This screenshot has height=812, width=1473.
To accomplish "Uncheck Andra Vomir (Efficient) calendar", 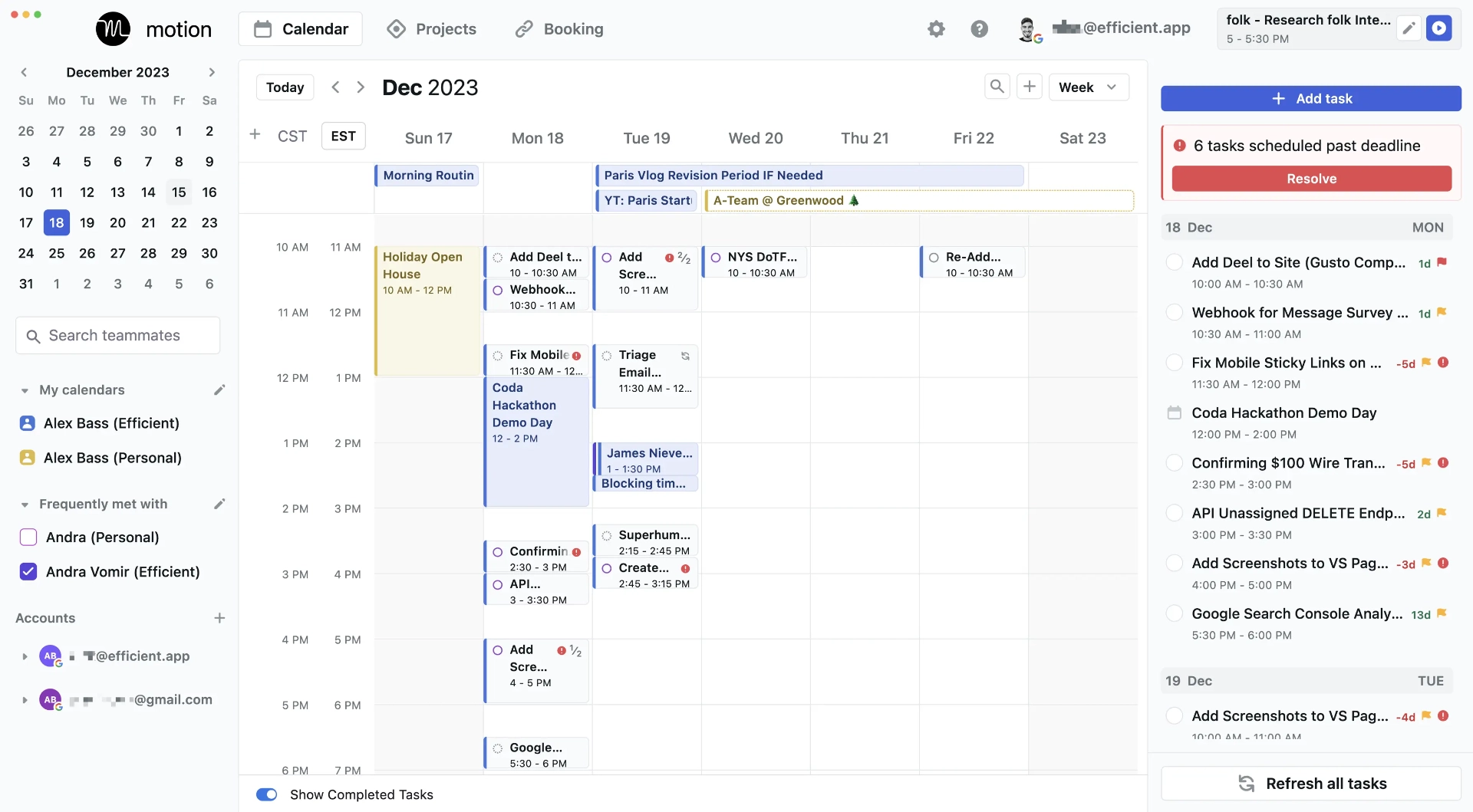I will point(28,572).
